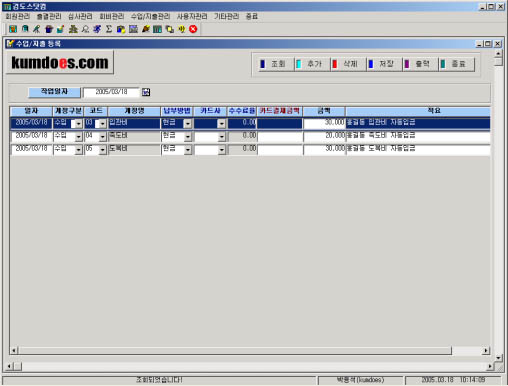Open the 회원관리 menu
508x386 pixels.
(x=18, y=16)
